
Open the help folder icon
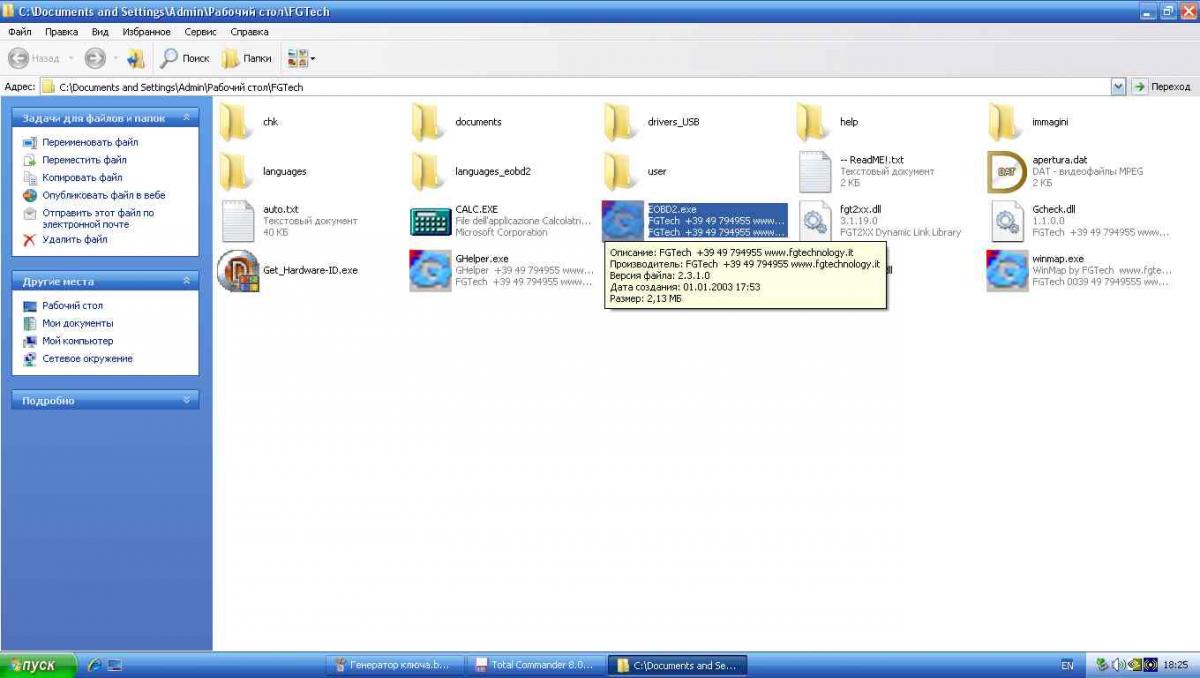[814, 122]
